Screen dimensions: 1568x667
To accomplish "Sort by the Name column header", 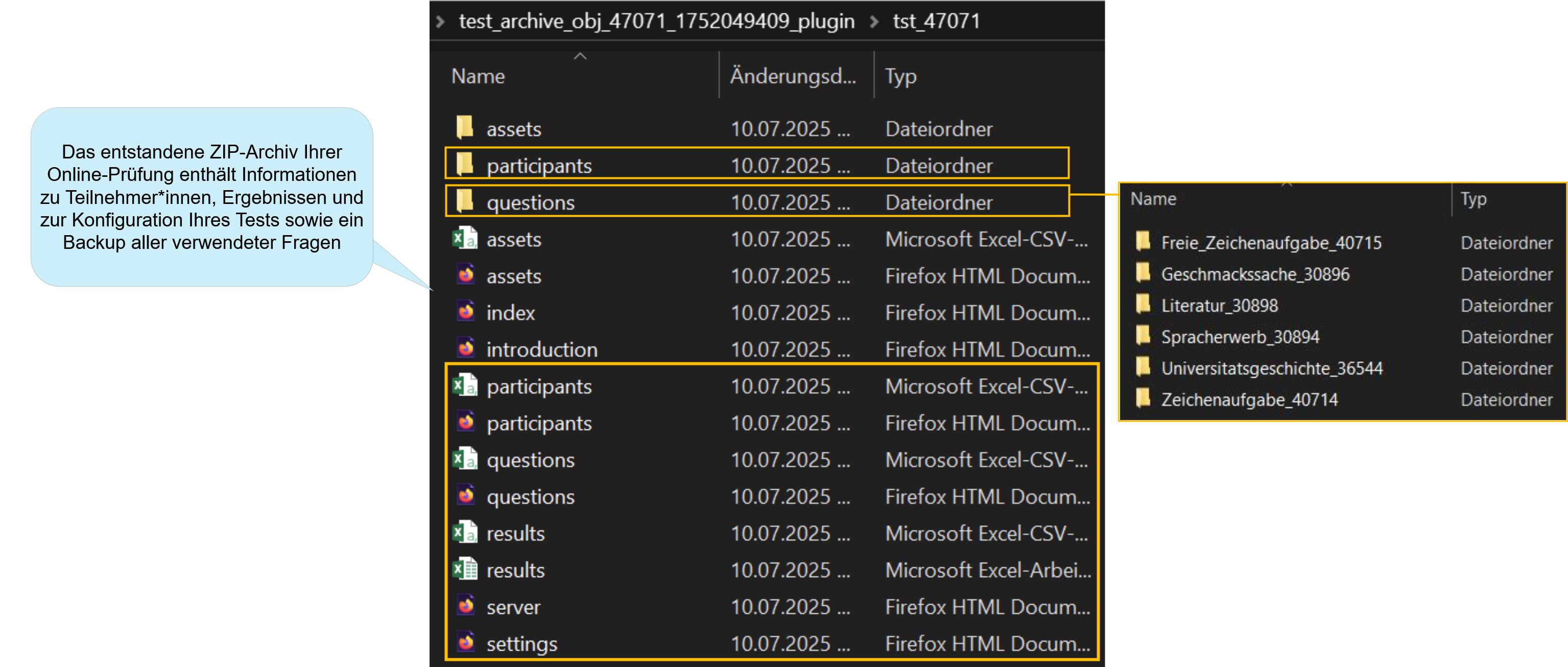I will [478, 76].
